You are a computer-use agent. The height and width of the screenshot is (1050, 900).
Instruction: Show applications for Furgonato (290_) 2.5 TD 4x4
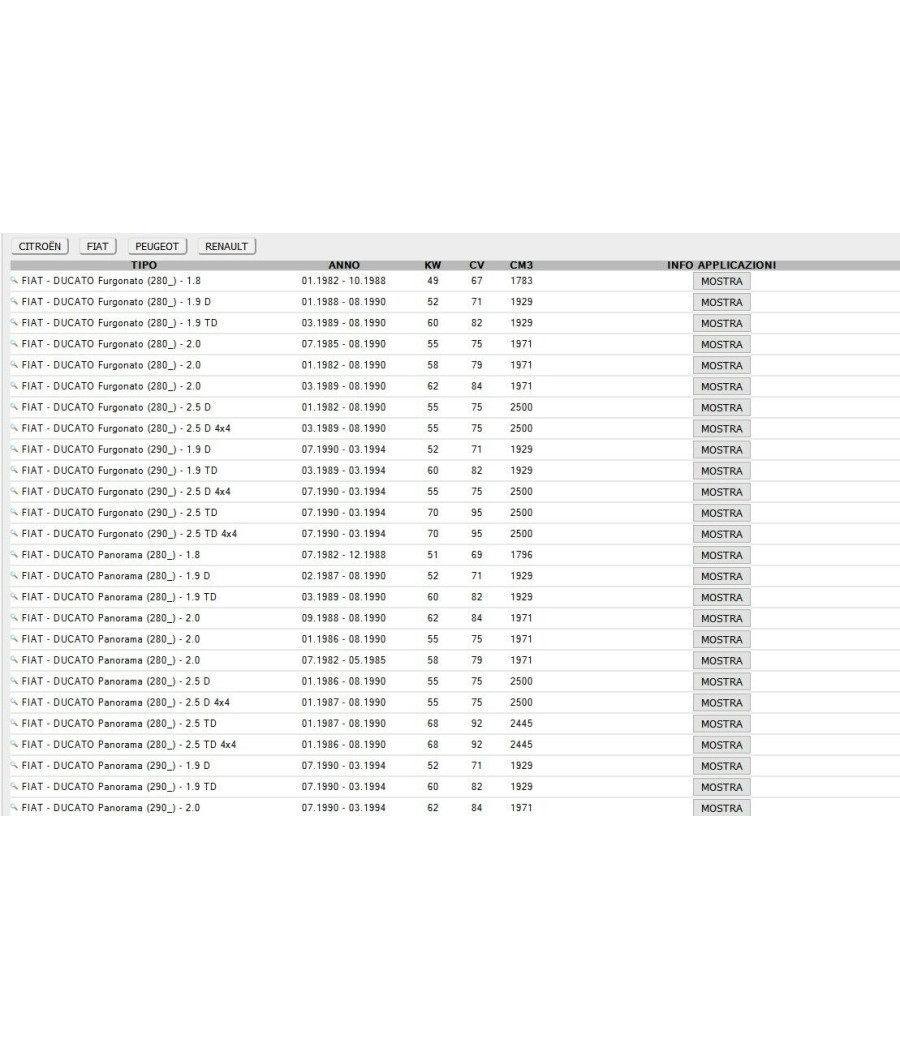pyautogui.click(x=722, y=534)
